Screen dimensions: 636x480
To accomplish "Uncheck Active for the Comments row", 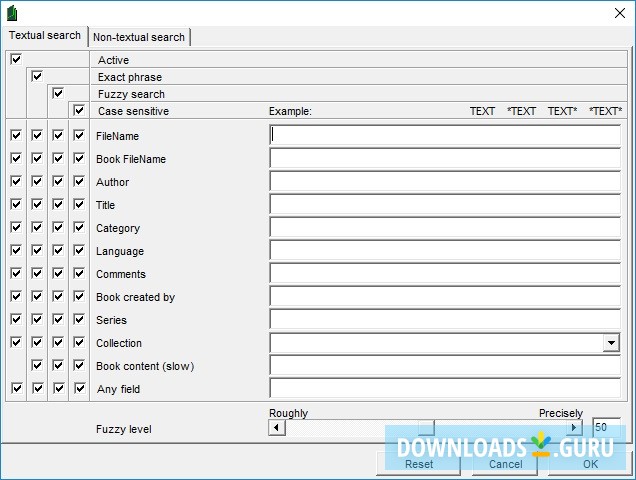I will 16,273.
